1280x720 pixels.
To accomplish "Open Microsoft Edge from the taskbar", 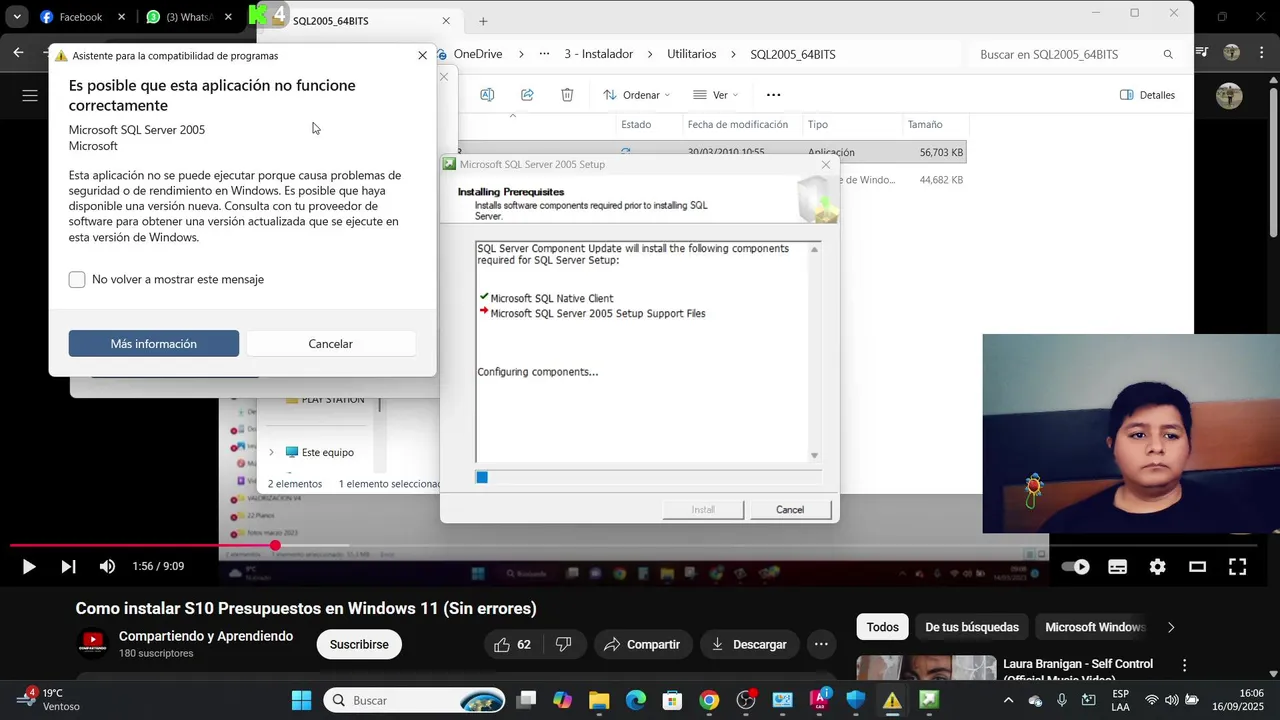I will point(636,700).
